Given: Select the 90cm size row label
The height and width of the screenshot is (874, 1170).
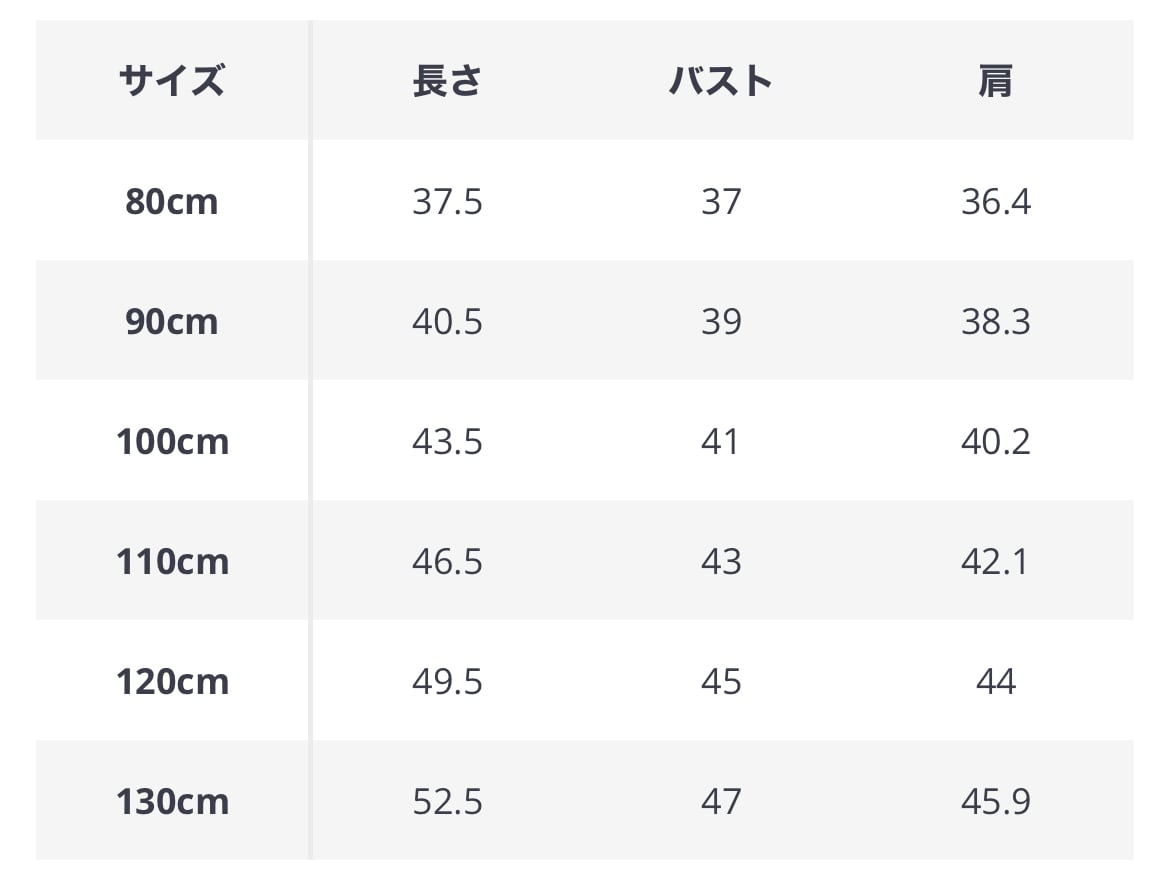Looking at the screenshot, I should click(172, 322).
